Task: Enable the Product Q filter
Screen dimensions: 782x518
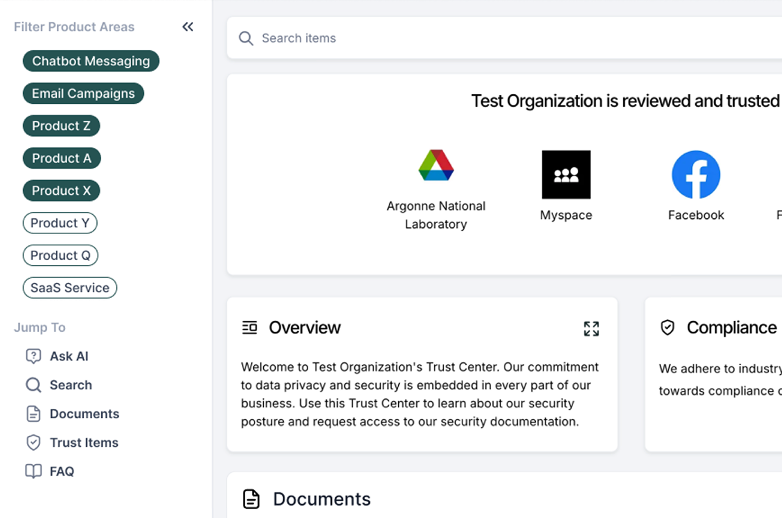Action: [60, 255]
